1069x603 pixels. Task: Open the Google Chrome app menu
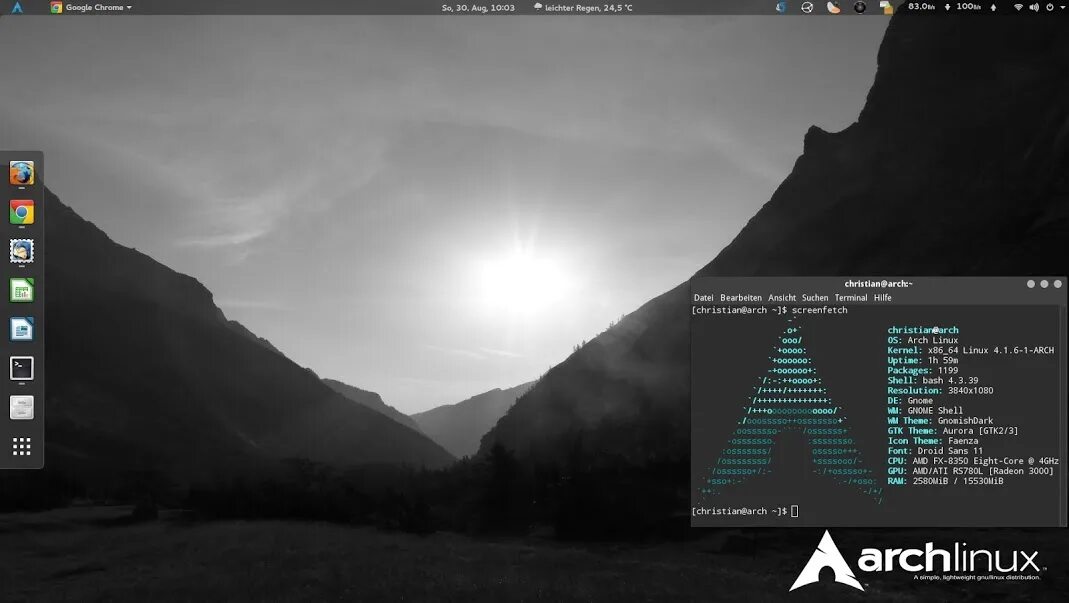pos(91,8)
